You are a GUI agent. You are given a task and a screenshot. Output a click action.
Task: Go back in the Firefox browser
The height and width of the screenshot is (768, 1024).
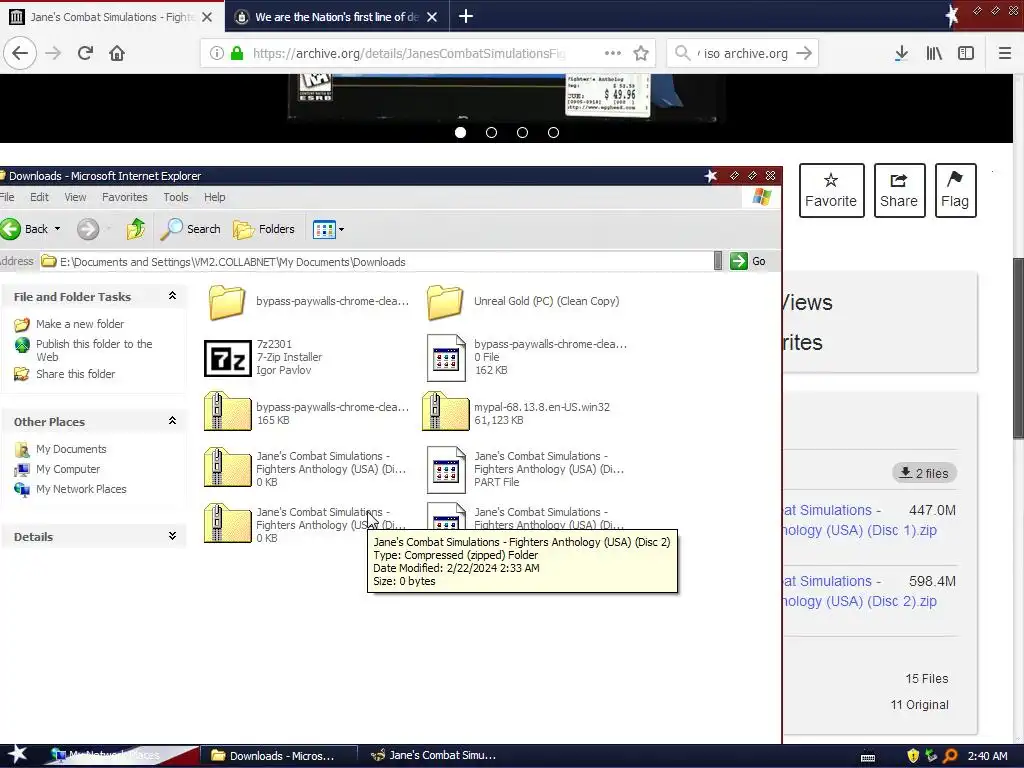click(20, 53)
